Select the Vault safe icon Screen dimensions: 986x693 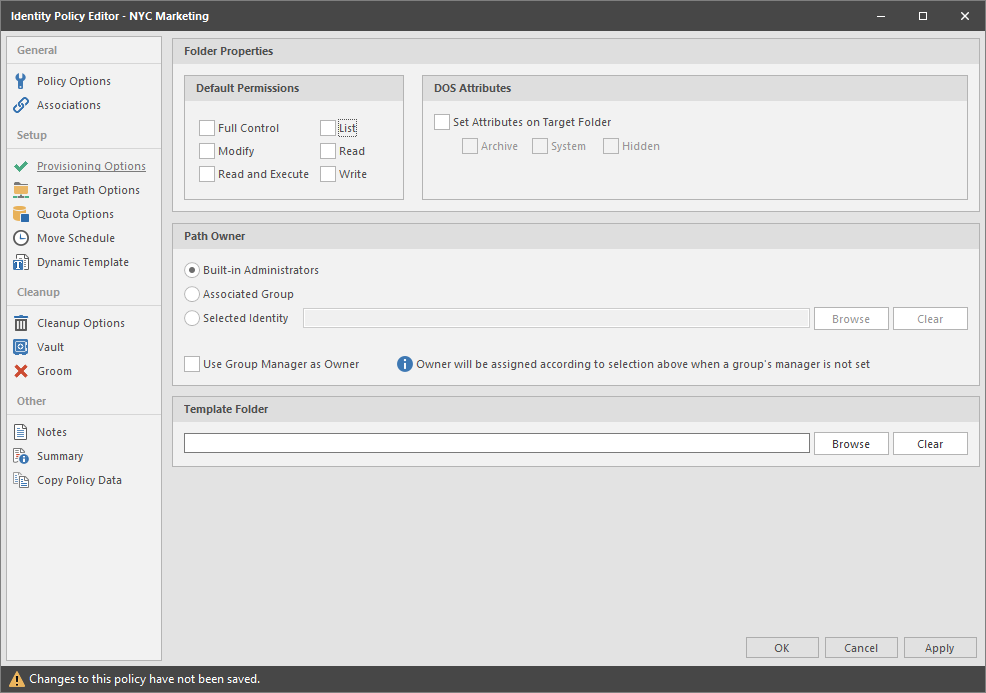click(20, 347)
